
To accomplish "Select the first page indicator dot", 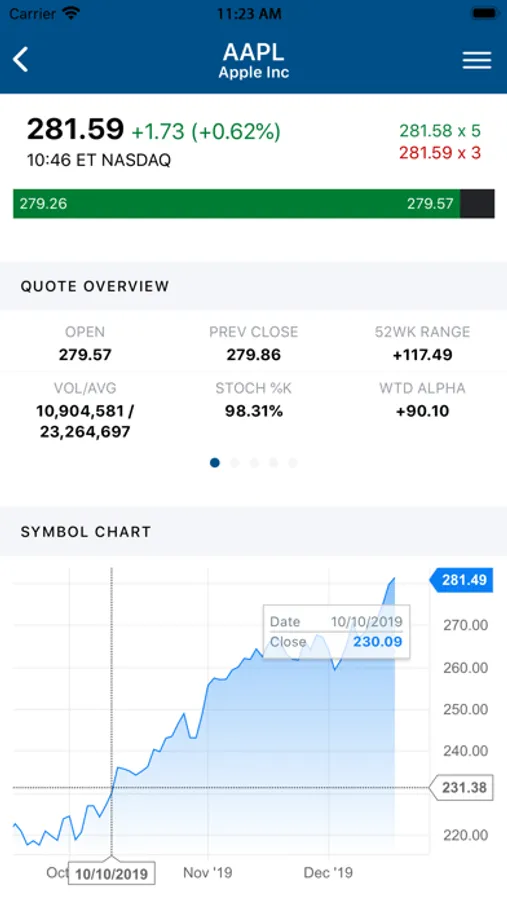I will click(215, 463).
